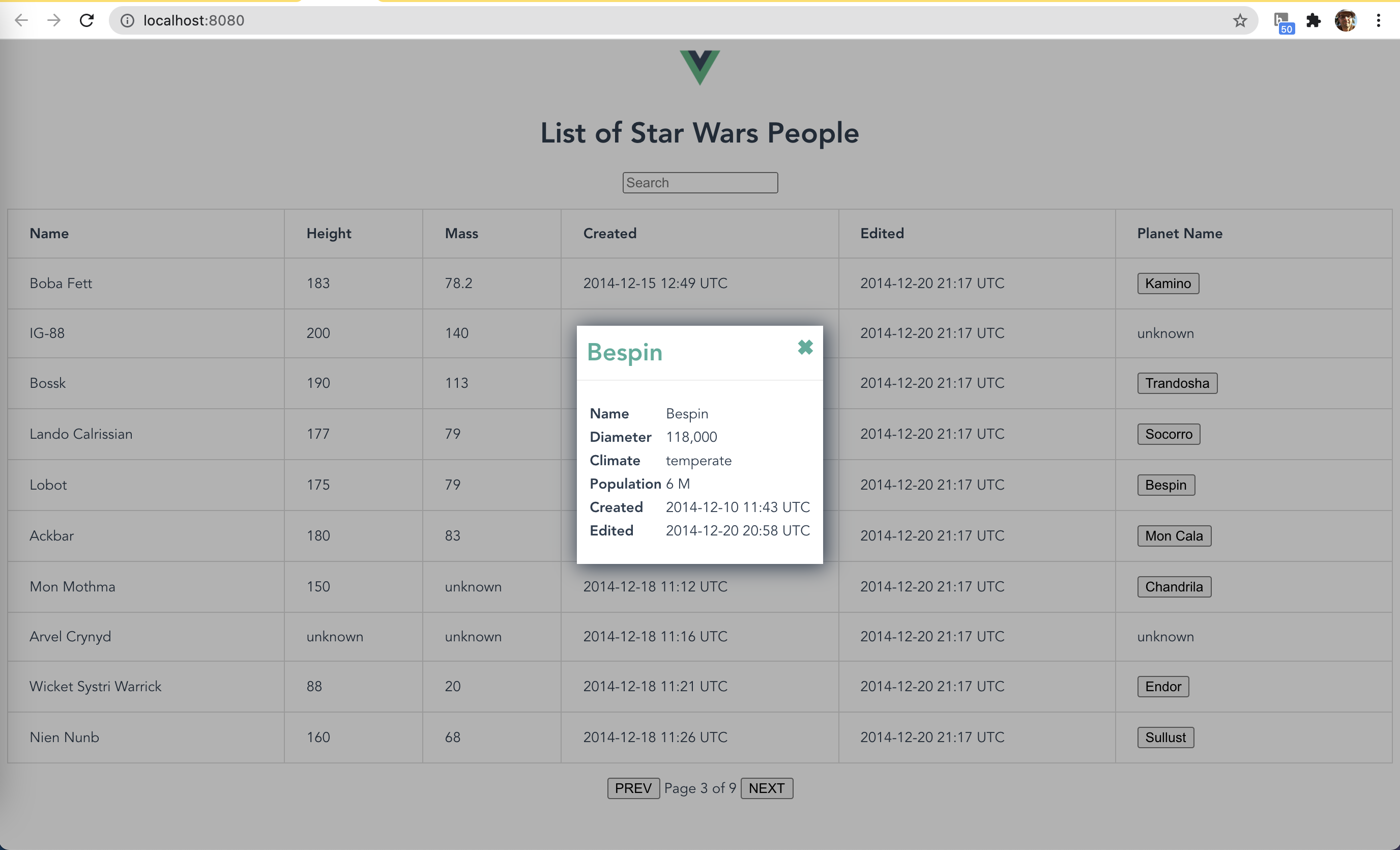
Task: Click the Vue logo at top
Action: [699, 67]
